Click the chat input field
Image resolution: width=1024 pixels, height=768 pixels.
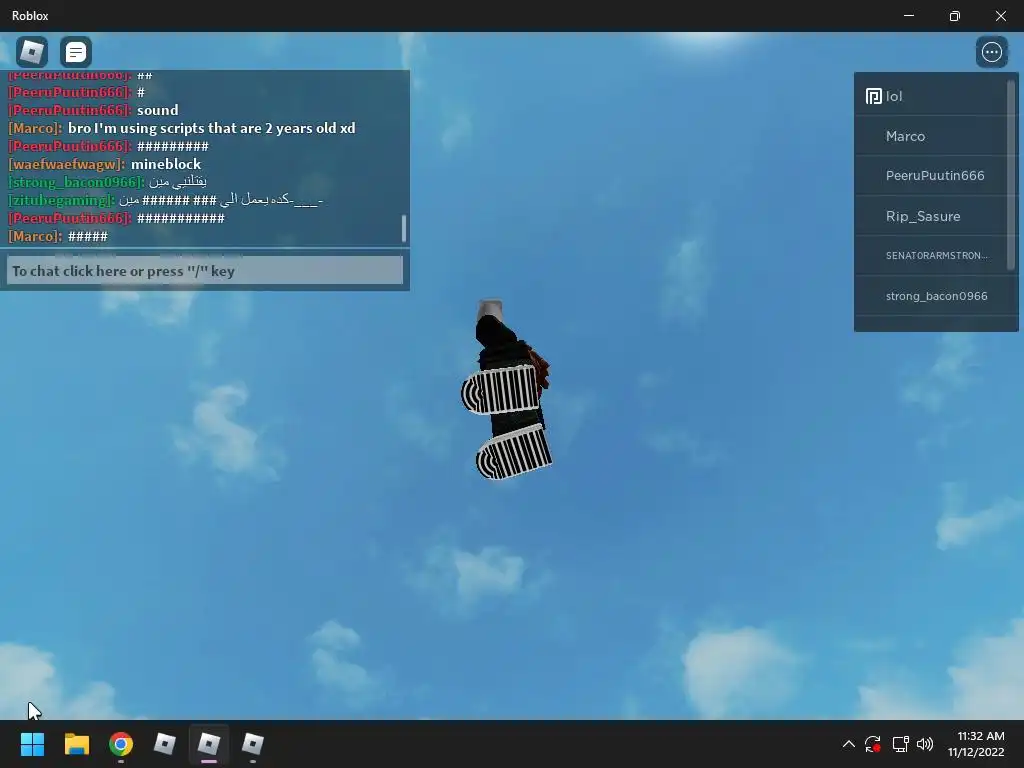[x=204, y=270]
